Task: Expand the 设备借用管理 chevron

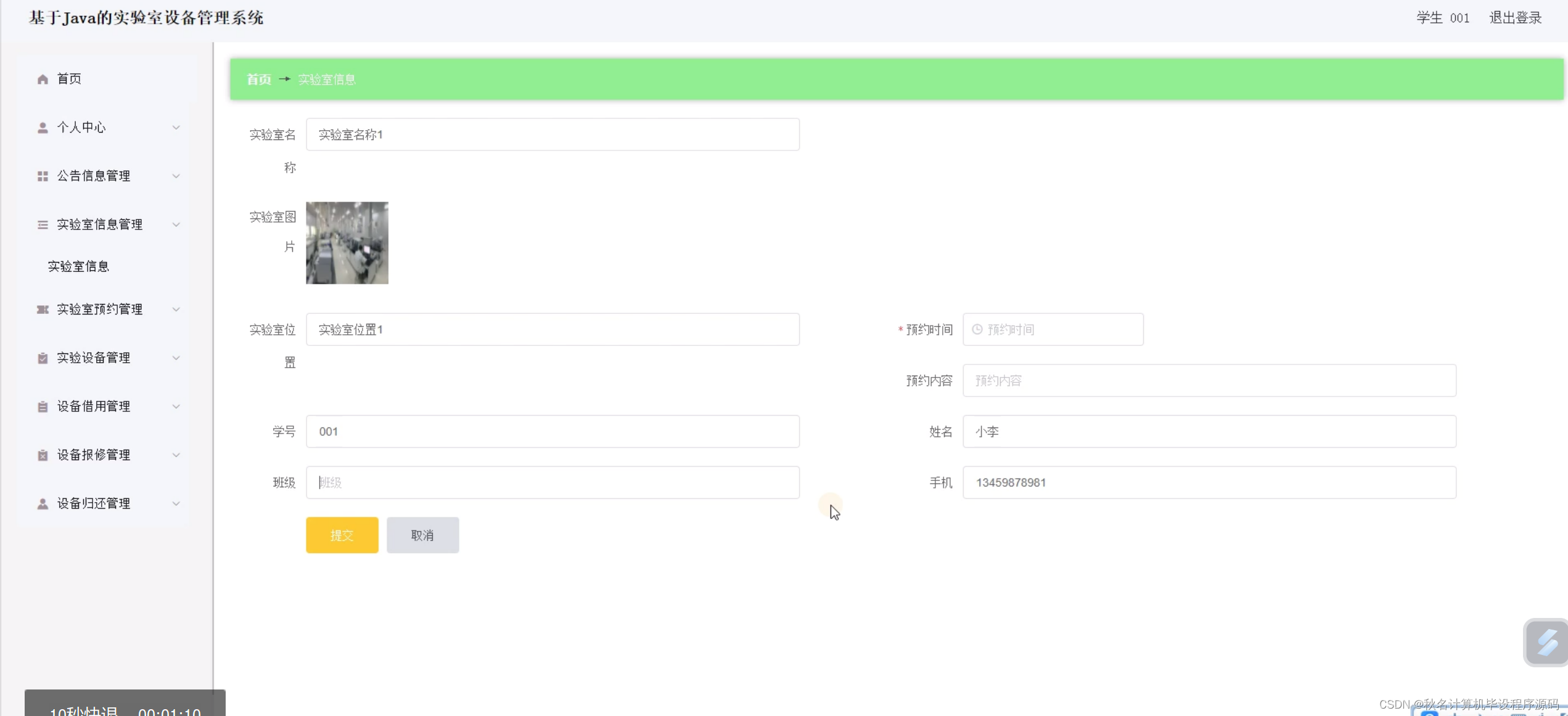Action: point(176,406)
